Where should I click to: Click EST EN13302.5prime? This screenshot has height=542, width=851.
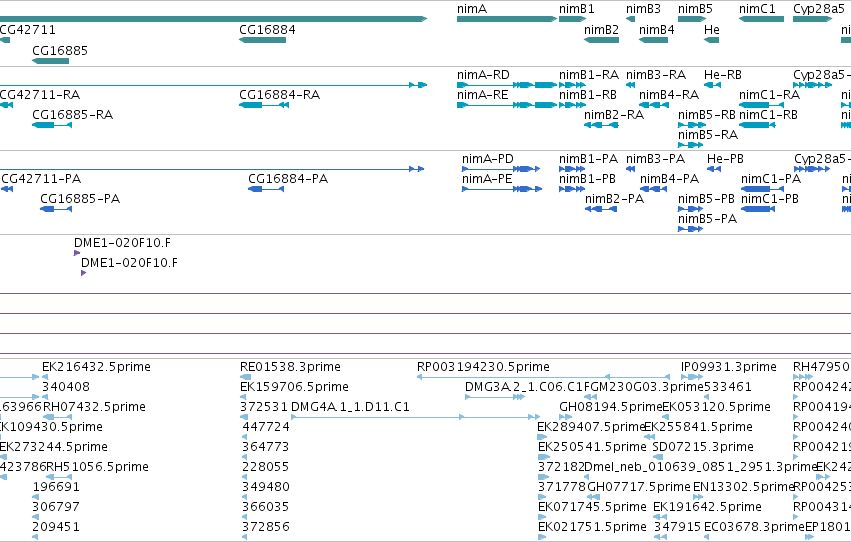[x=698, y=498]
